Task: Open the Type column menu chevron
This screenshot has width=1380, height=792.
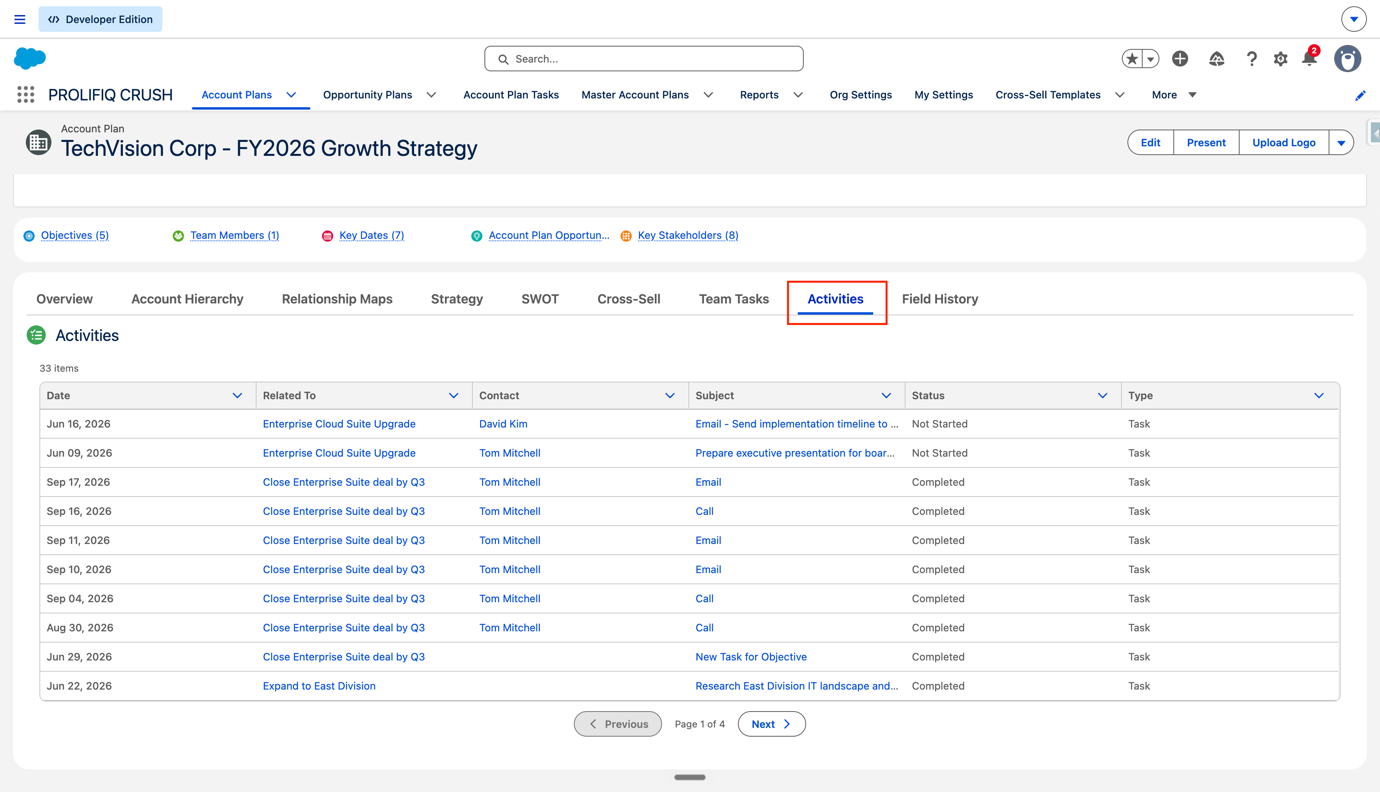Action: 1319,396
